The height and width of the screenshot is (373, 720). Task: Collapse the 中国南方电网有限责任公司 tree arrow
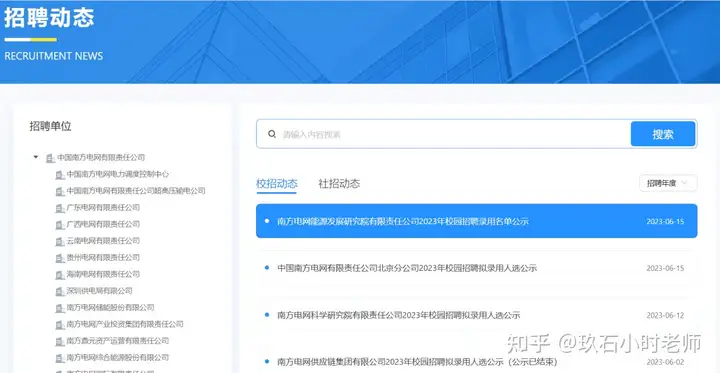pyautogui.click(x=36, y=157)
